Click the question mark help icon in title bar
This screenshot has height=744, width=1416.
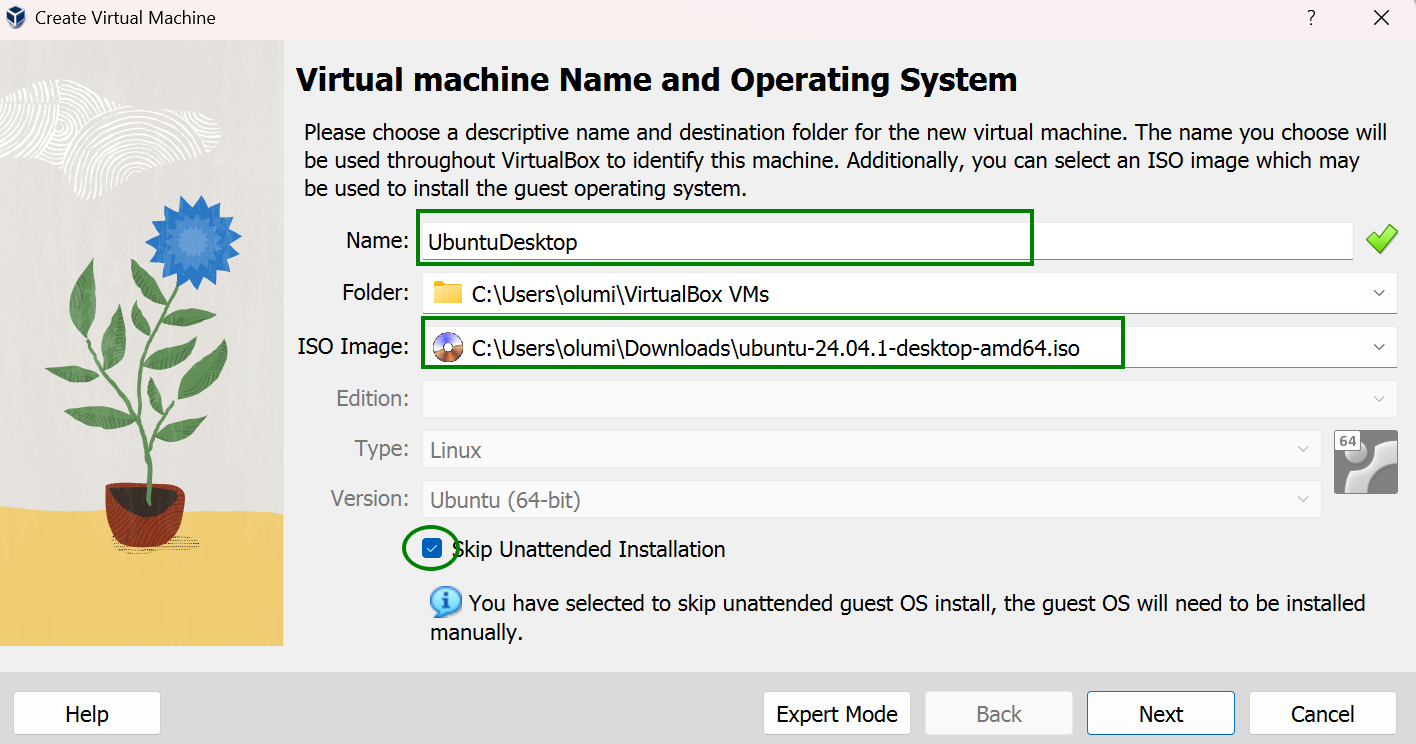pos(1311,18)
